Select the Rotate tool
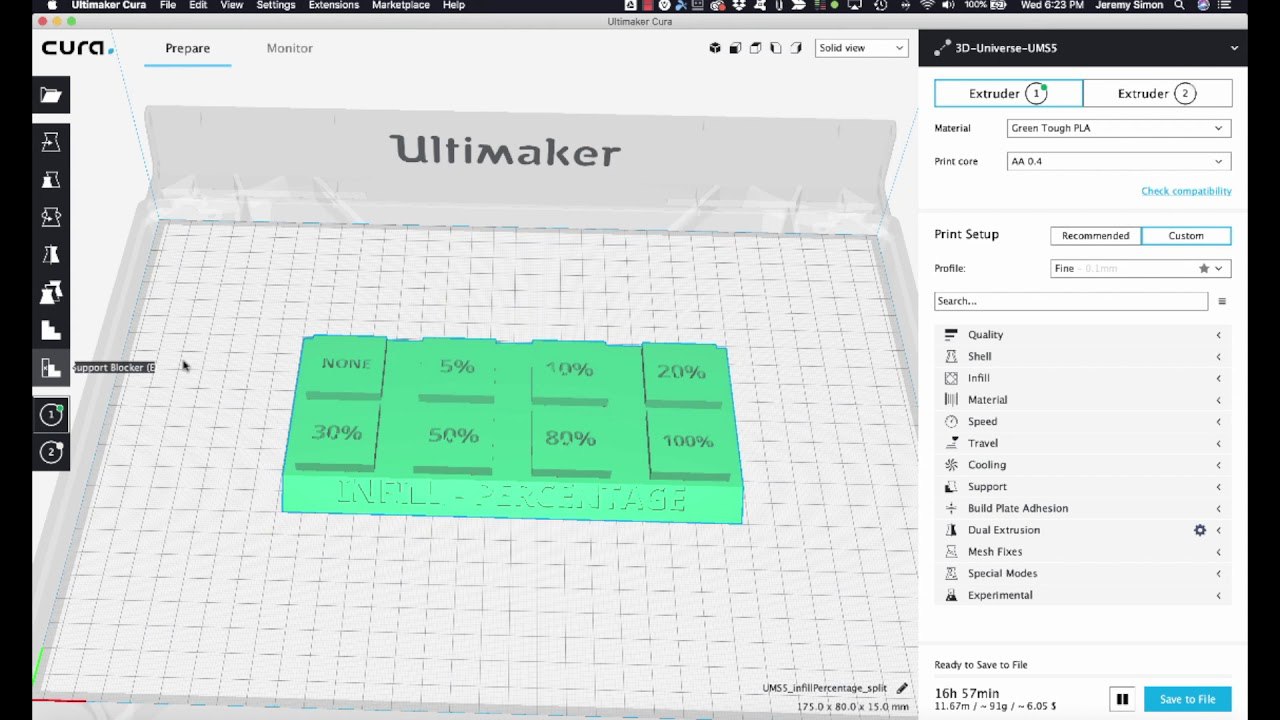Image resolution: width=1280 pixels, height=720 pixels. coord(51,217)
